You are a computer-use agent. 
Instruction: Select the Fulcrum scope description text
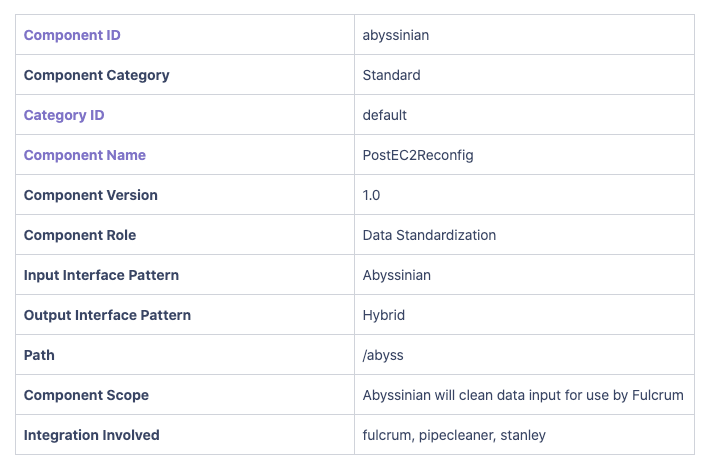click(x=523, y=395)
